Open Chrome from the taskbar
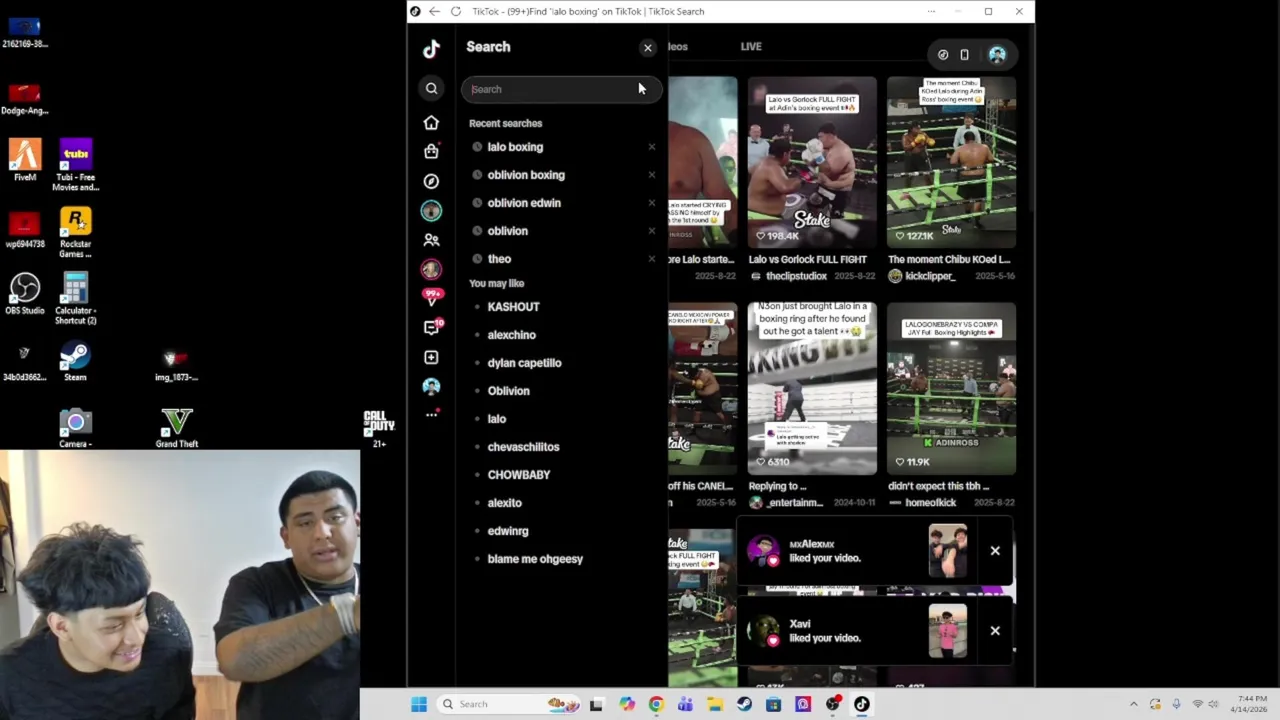The height and width of the screenshot is (720, 1280). pyautogui.click(x=656, y=704)
